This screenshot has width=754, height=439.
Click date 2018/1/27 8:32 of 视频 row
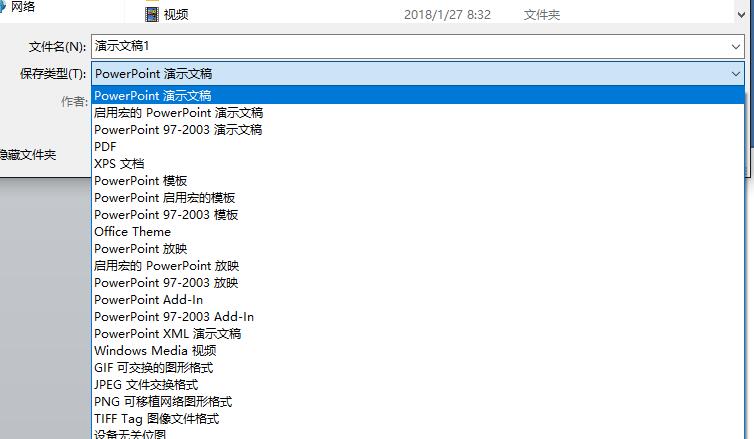(447, 15)
